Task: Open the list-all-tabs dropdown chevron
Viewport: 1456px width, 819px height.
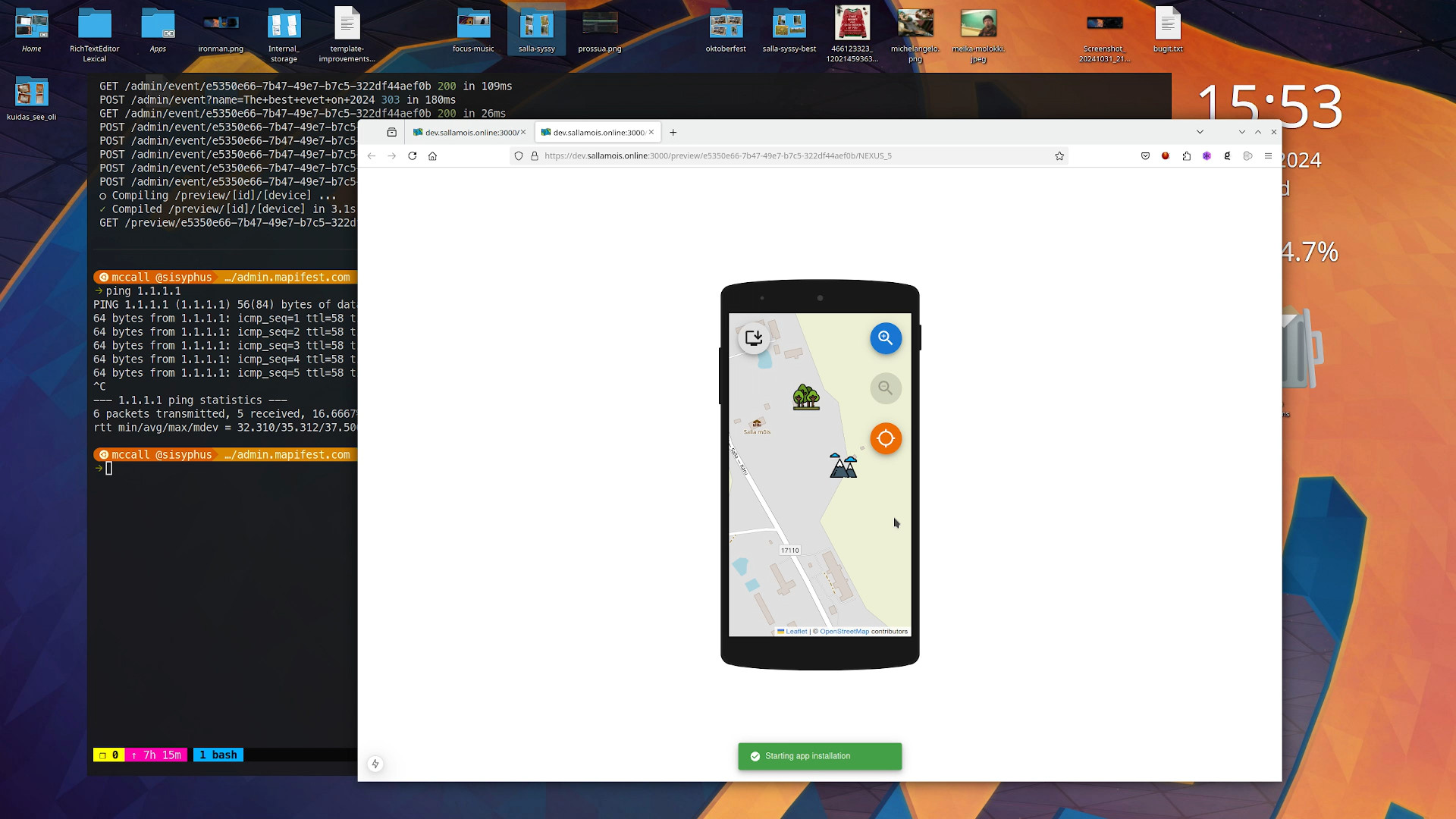Action: coord(1200,131)
